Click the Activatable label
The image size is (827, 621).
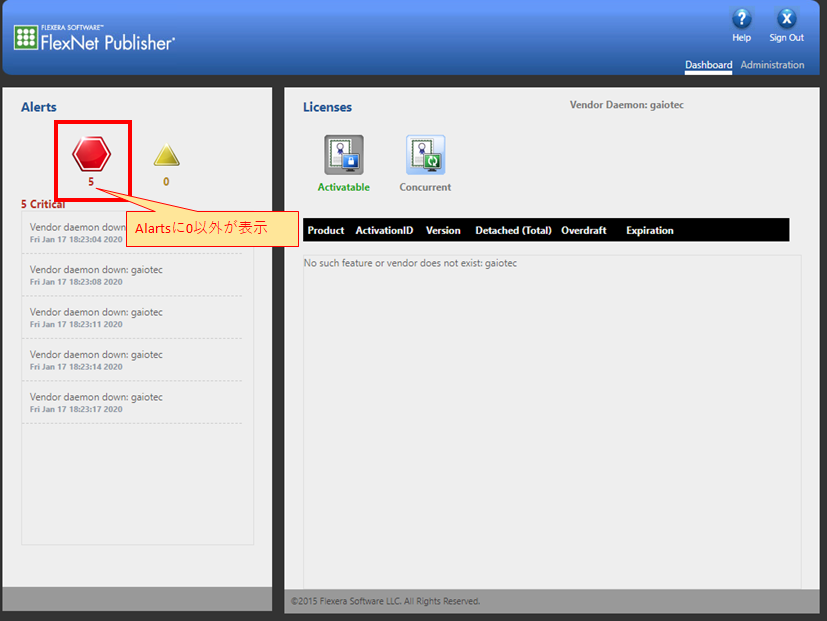pyautogui.click(x=343, y=187)
